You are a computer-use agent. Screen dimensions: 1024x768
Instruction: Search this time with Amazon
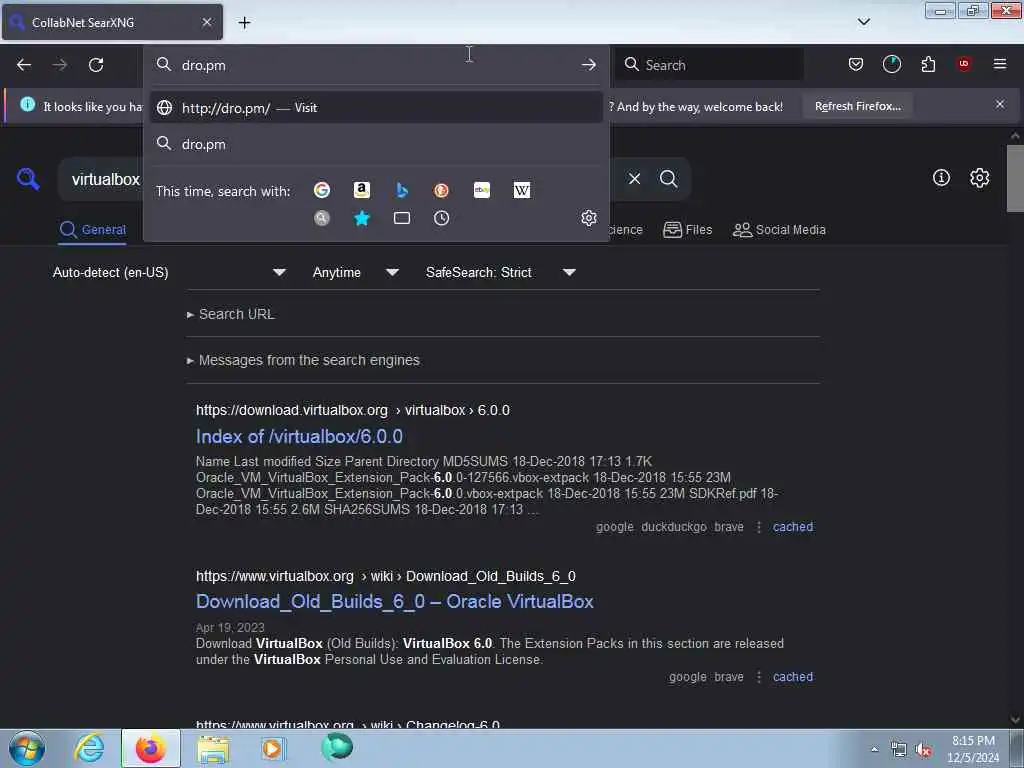362,190
